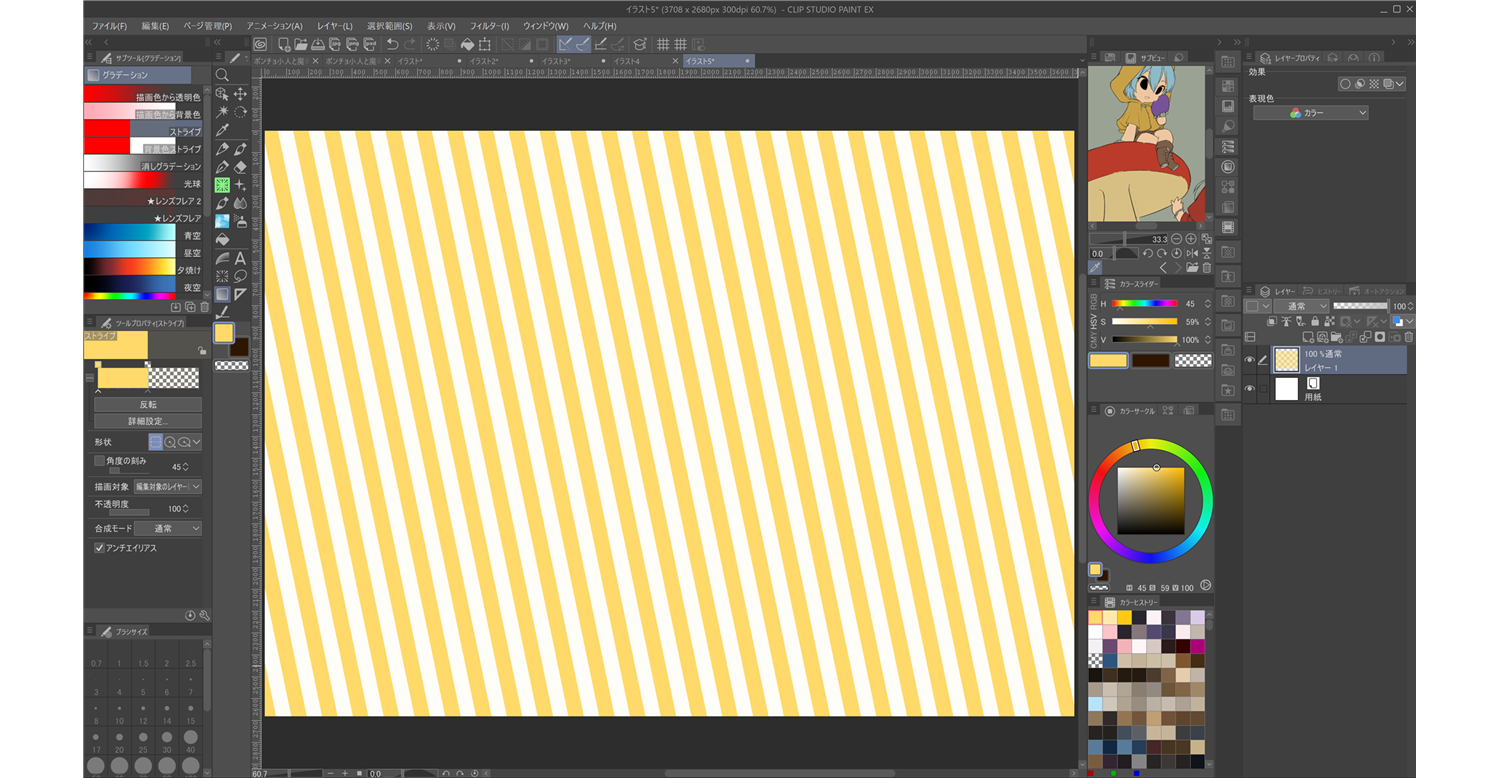Click the Fill paint bucket tool
The height and width of the screenshot is (778, 1500).
(x=222, y=239)
